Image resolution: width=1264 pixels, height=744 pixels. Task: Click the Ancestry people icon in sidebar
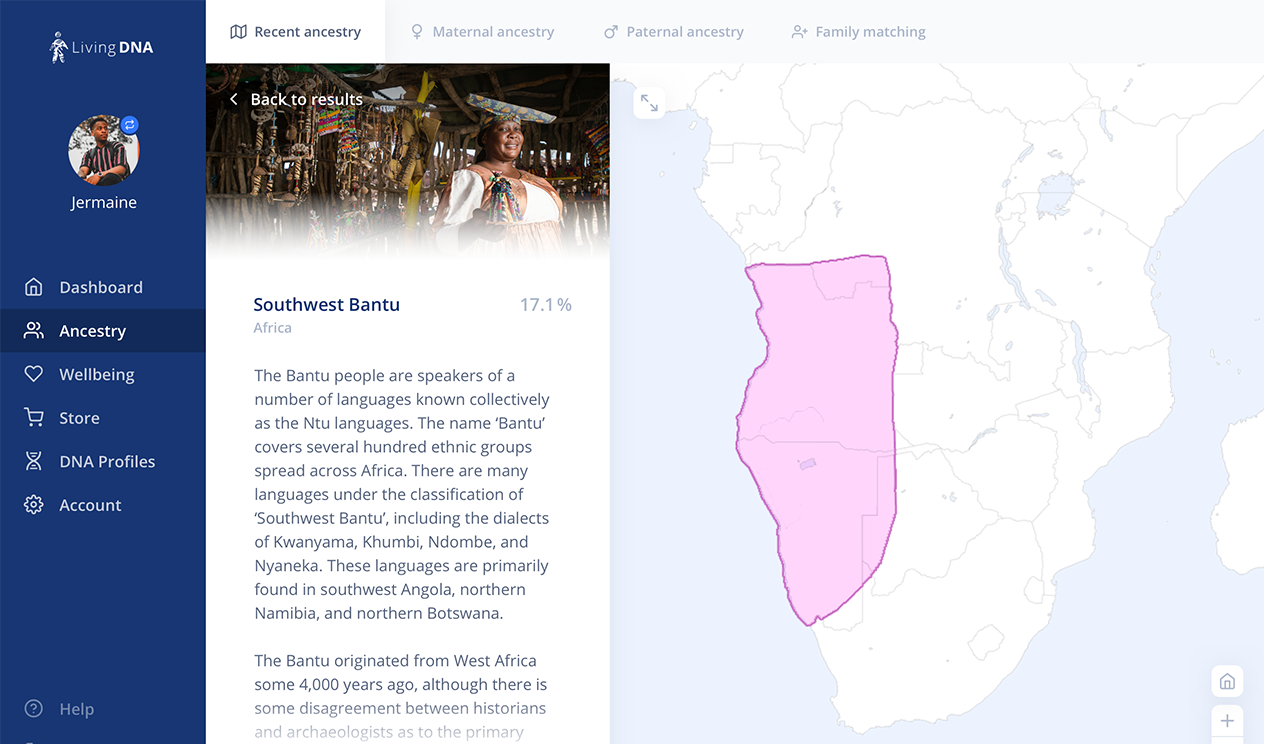pos(34,331)
